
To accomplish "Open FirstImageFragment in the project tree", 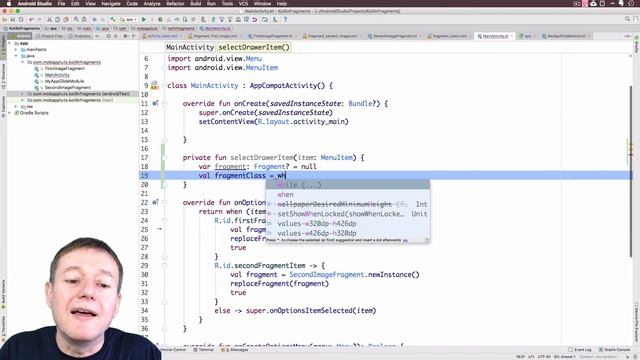I will click(x=64, y=69).
